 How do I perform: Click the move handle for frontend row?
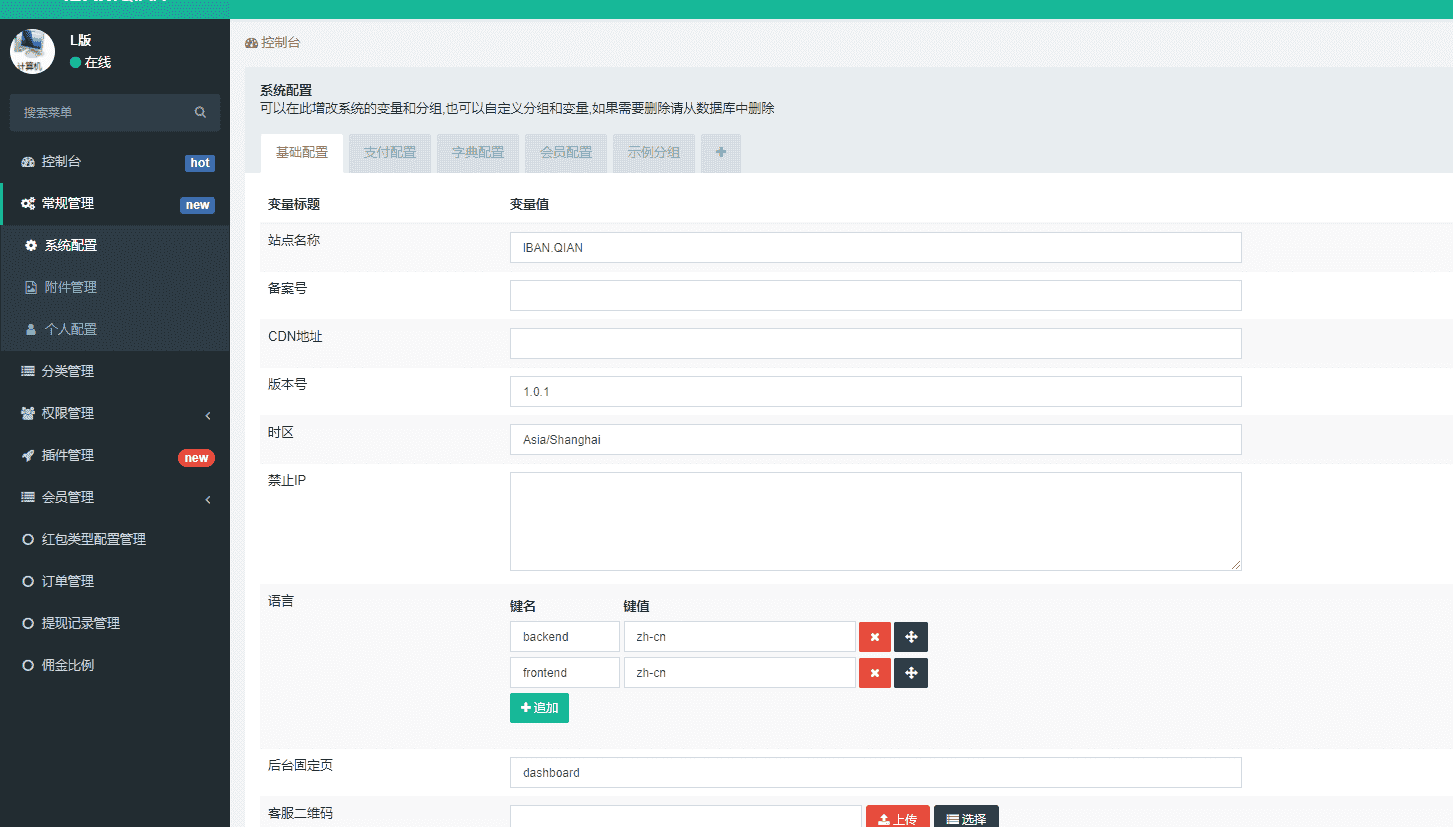tap(911, 673)
